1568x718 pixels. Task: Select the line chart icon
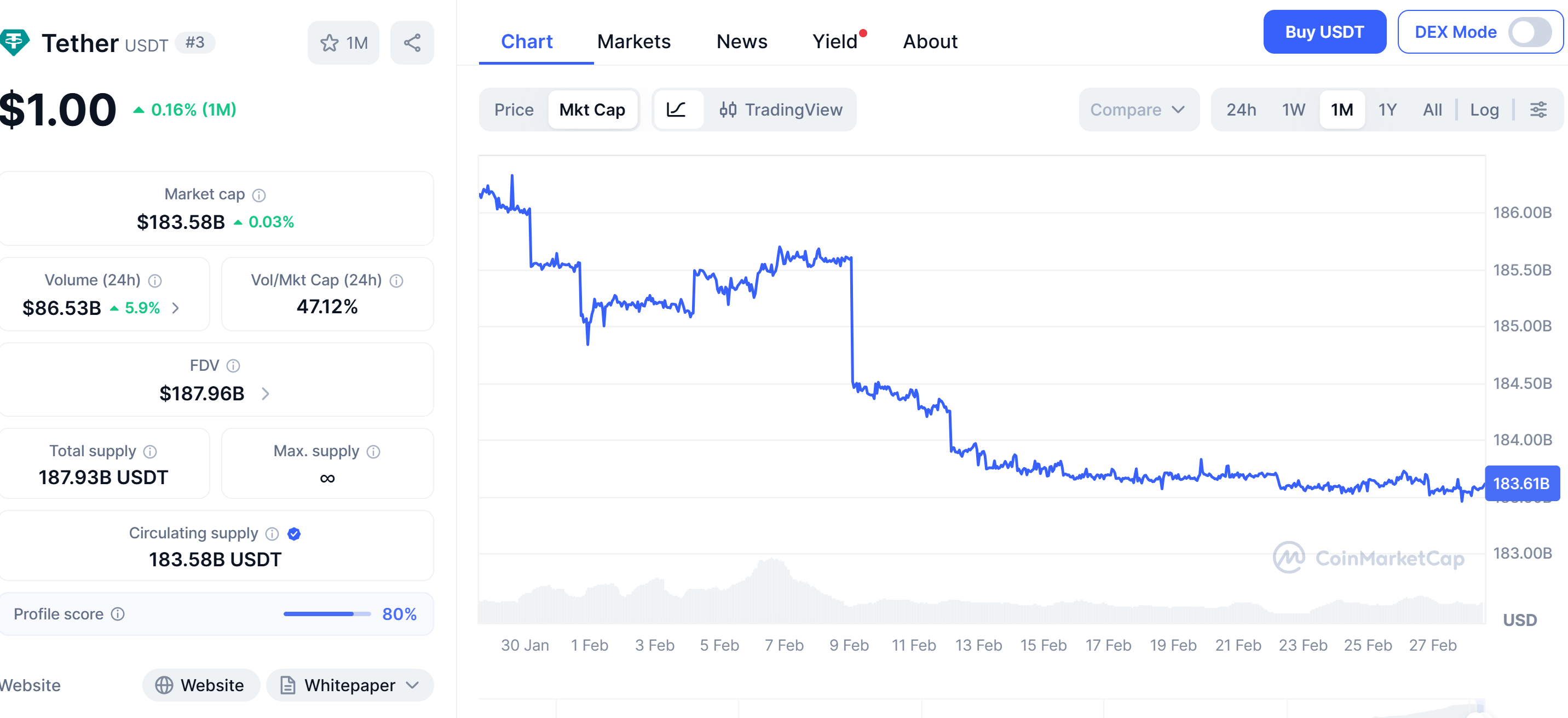[677, 110]
